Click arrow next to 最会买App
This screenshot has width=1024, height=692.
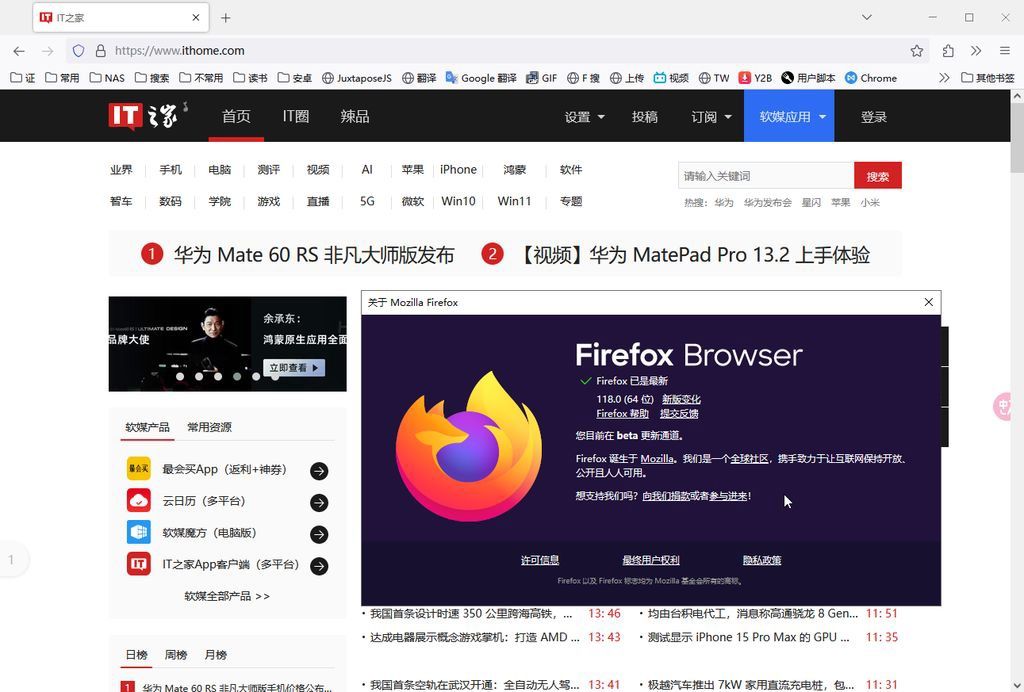(319, 471)
